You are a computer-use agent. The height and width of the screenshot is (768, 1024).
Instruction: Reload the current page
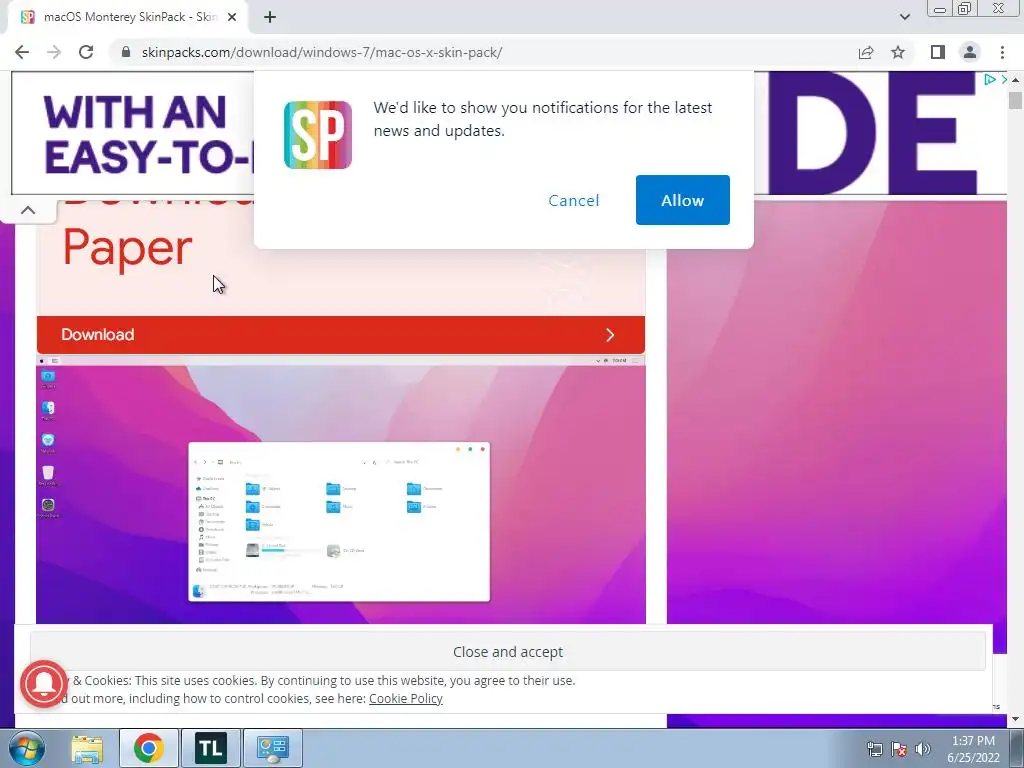pos(86,52)
